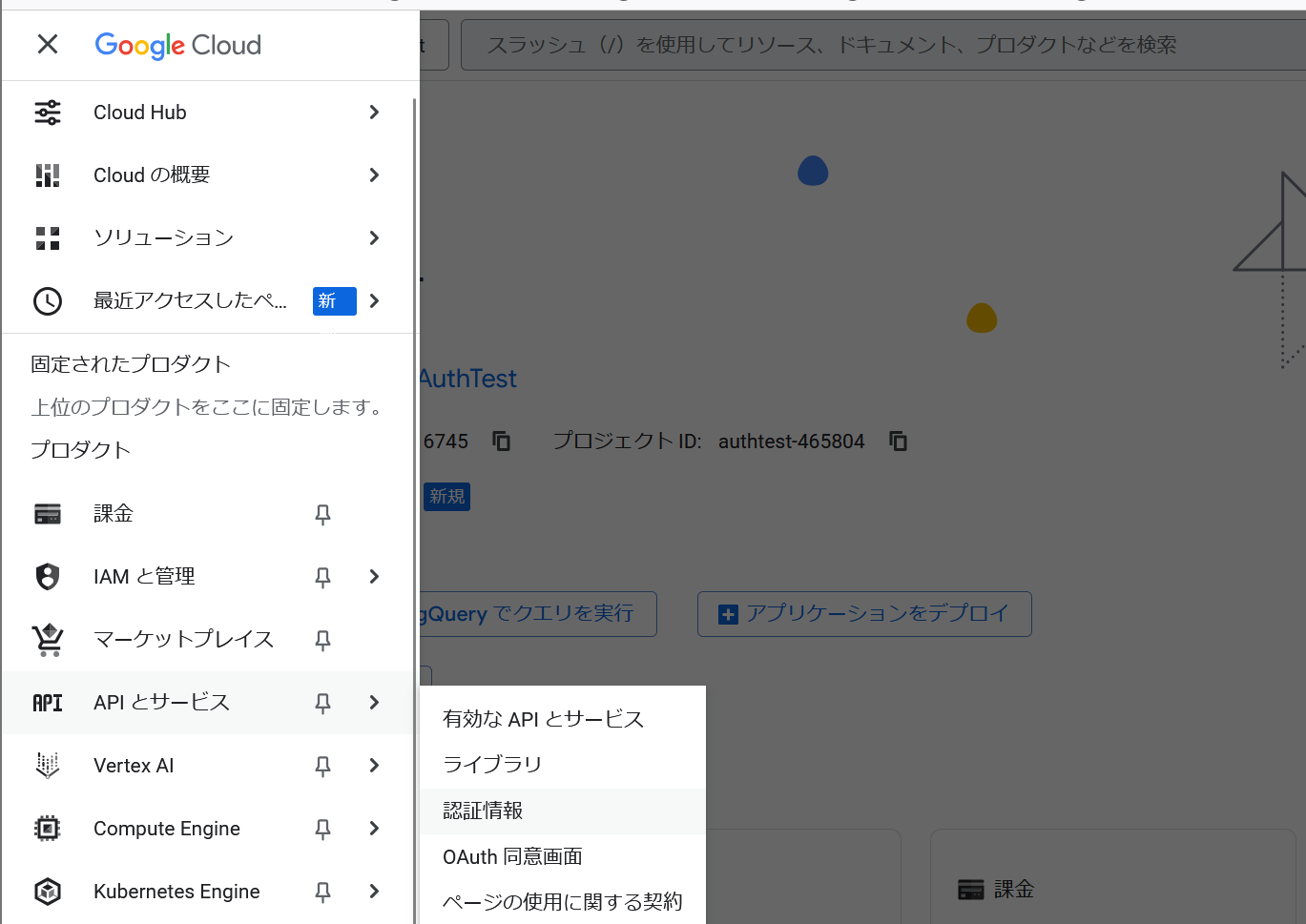Image resolution: width=1306 pixels, height=924 pixels.
Task: Pin マーケットプレイス to the top
Action: click(x=323, y=641)
